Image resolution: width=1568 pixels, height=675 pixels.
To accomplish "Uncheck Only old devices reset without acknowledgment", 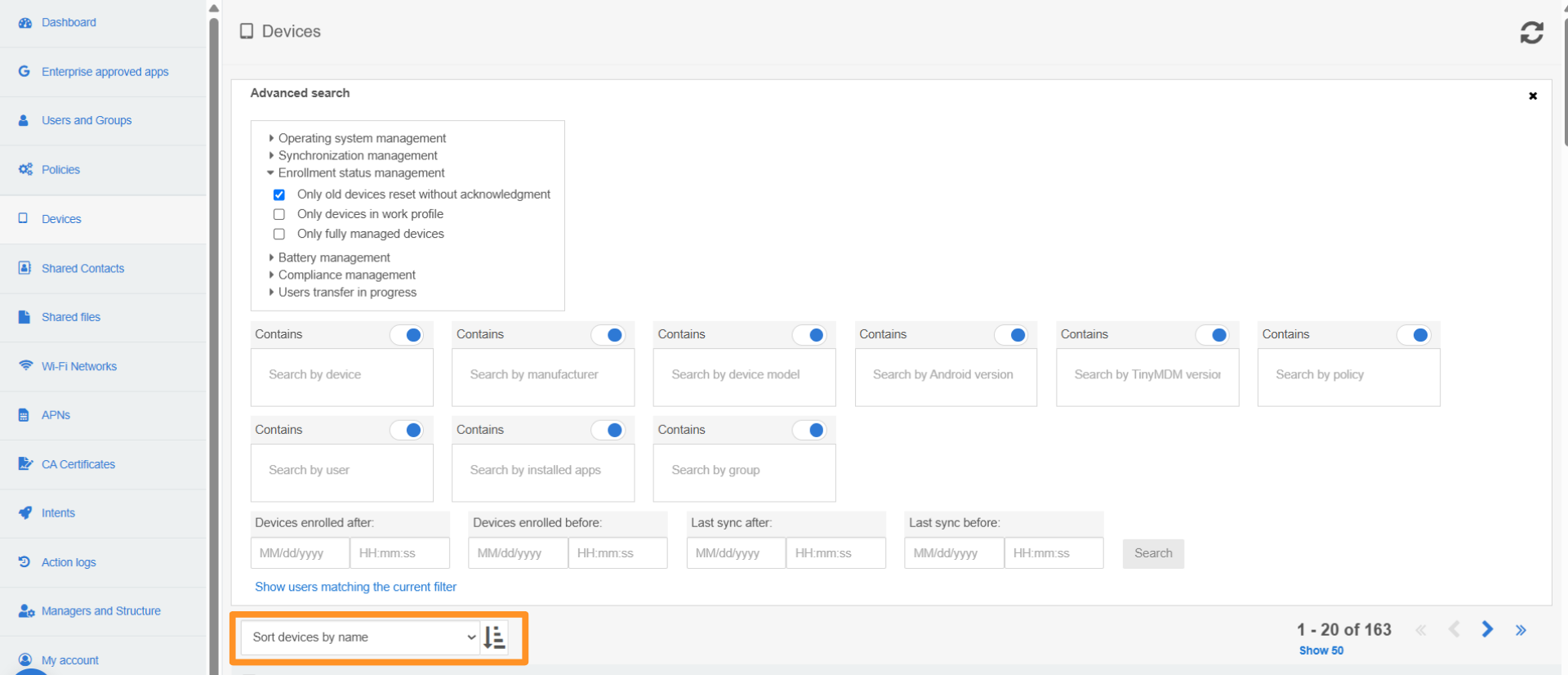I will (x=279, y=194).
